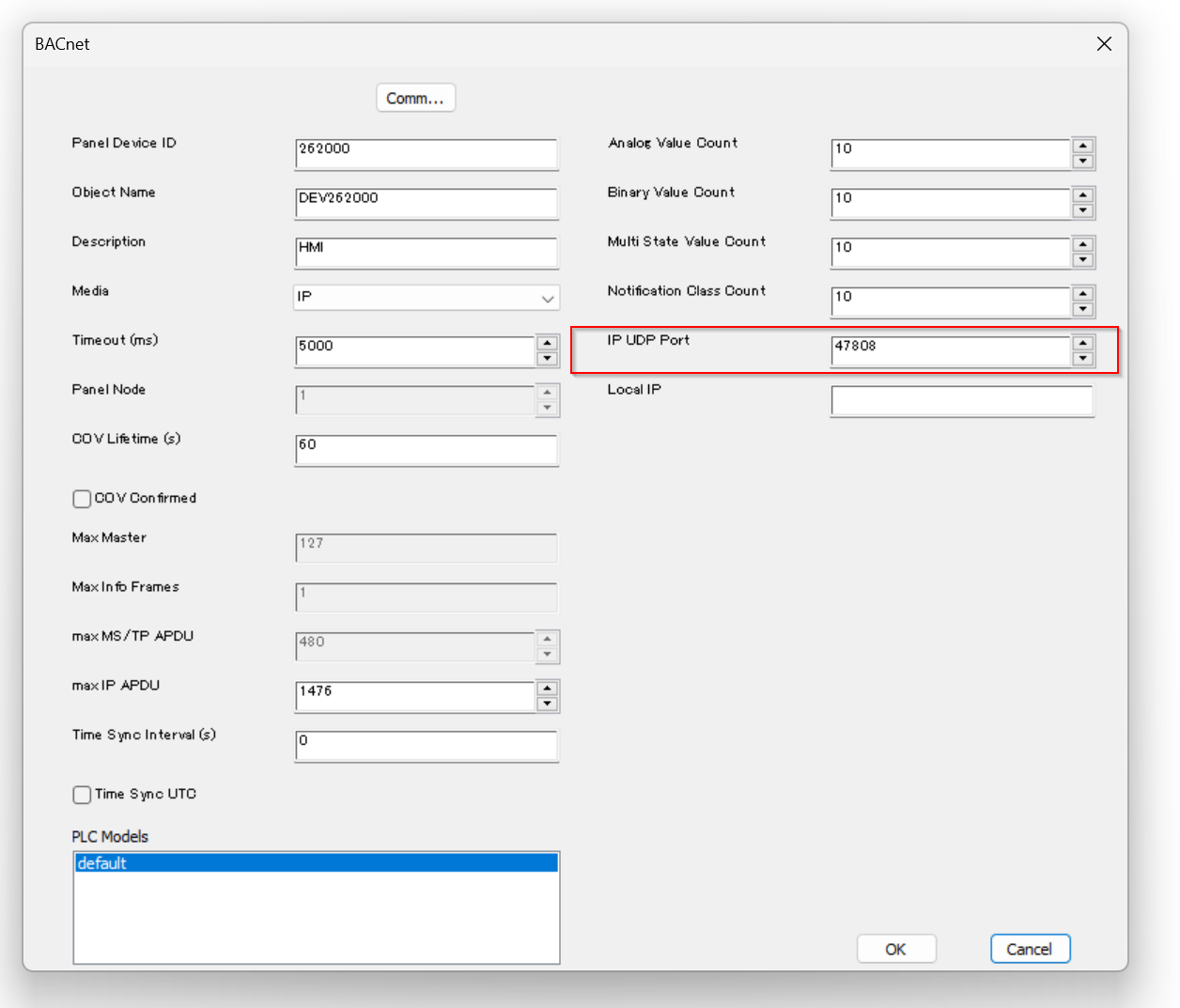Open the Media dropdown

tap(427, 298)
